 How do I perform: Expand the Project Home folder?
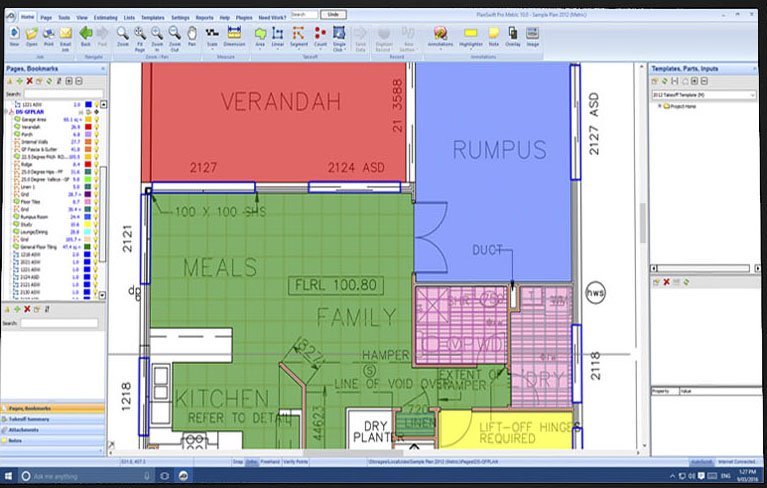tap(659, 106)
